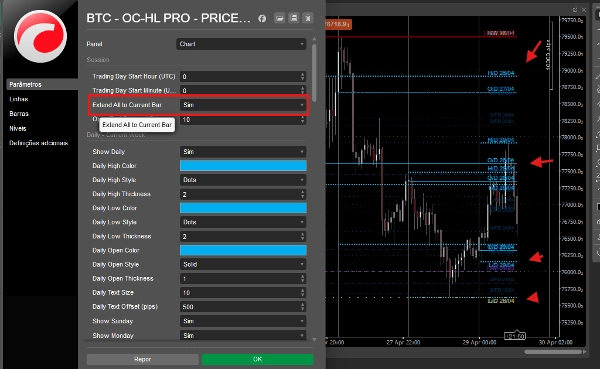This screenshot has width=600, height=369.
Task: Click the 30 Apr 02:00 time axis label
Action: click(x=556, y=342)
